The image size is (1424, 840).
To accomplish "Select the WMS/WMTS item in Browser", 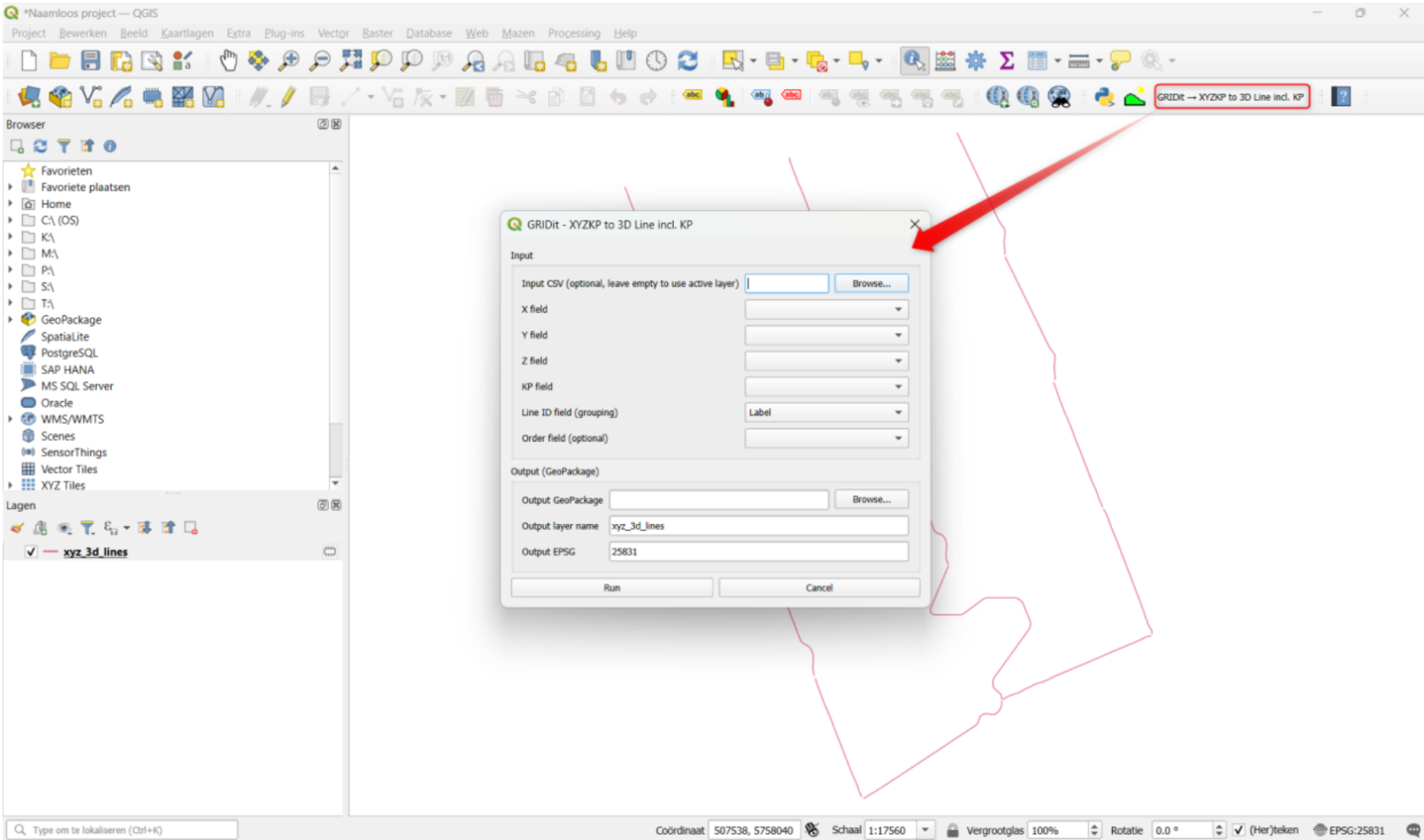I will click(x=72, y=419).
